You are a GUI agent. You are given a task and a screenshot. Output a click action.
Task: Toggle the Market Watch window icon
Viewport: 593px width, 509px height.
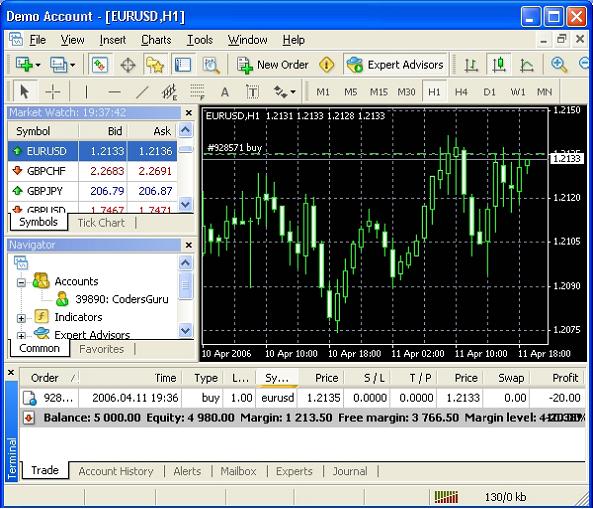(x=100, y=65)
